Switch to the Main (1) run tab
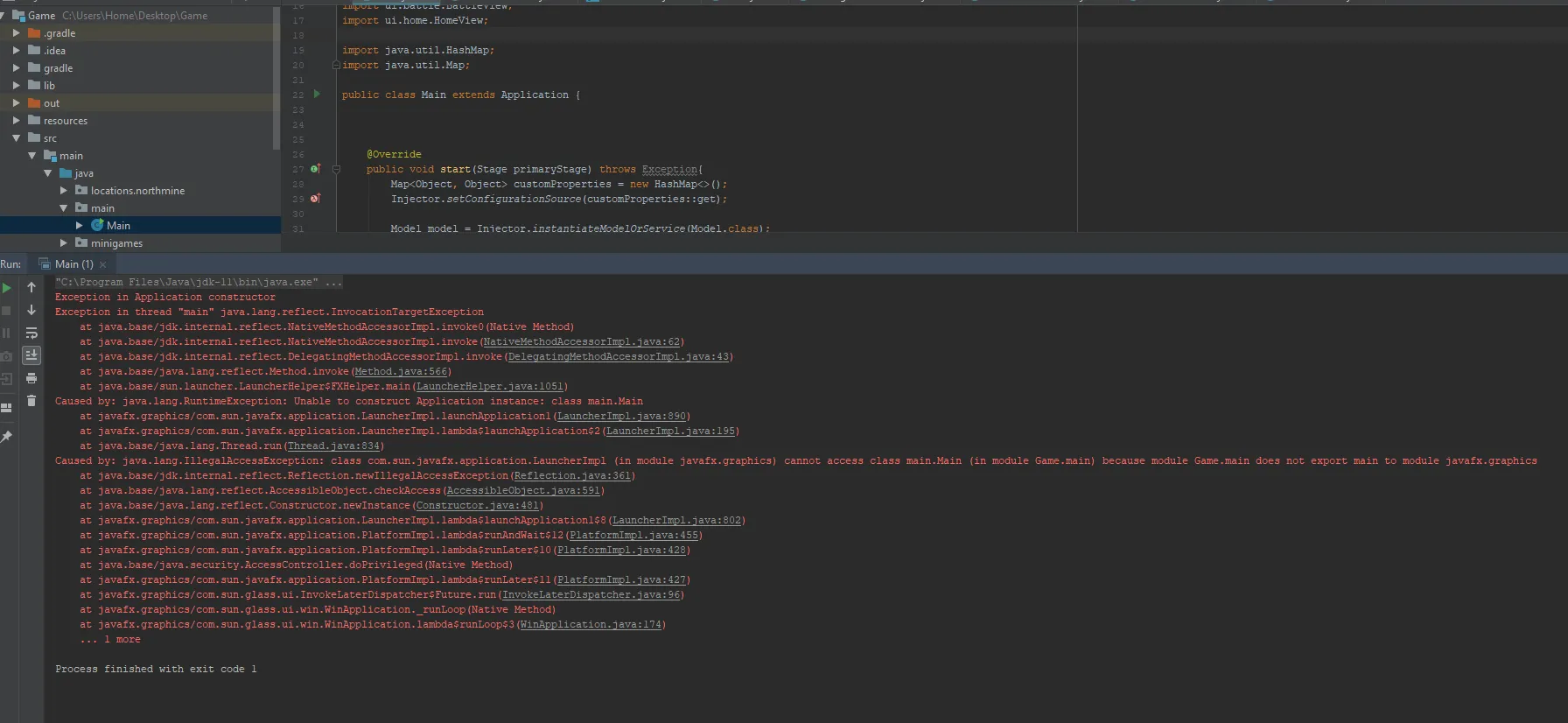This screenshot has height=723, width=1568. click(x=73, y=263)
